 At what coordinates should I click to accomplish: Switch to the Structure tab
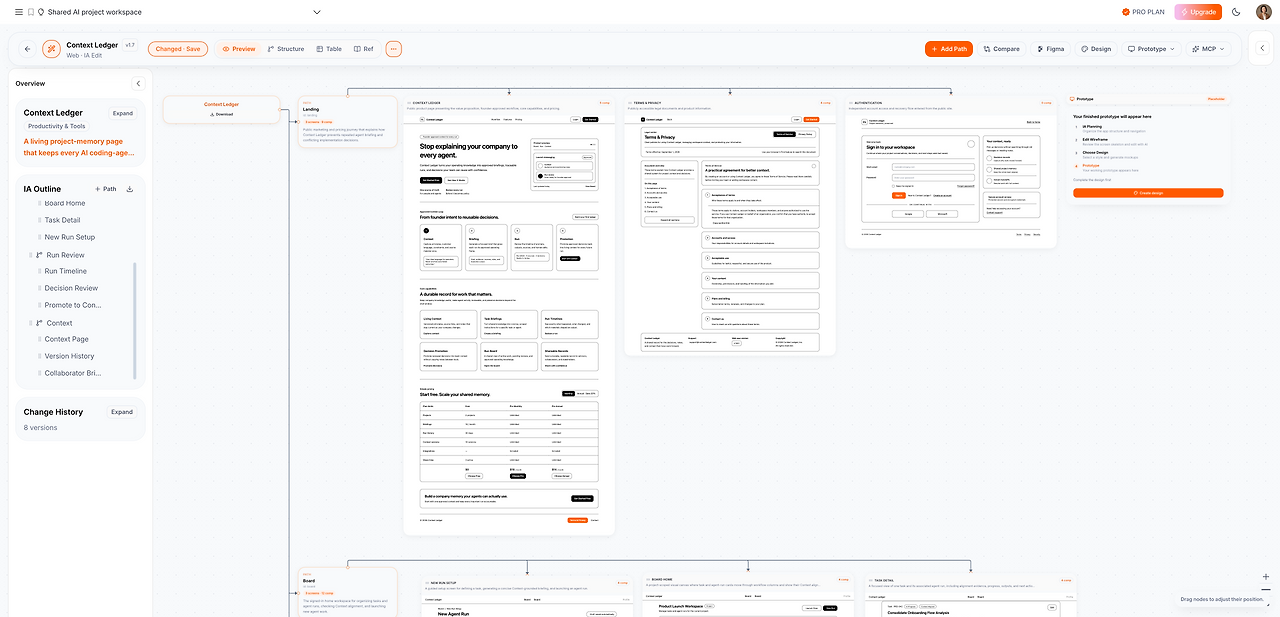285,49
